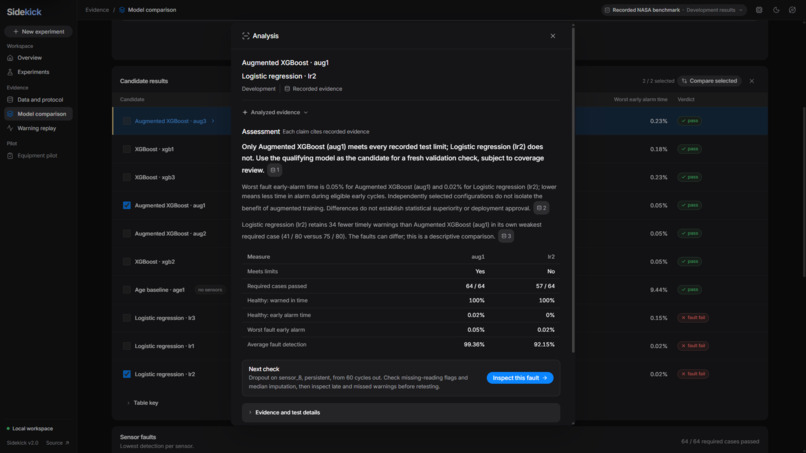Click the Recorded NASA benchmark dataset icon

pyautogui.click(x=607, y=10)
